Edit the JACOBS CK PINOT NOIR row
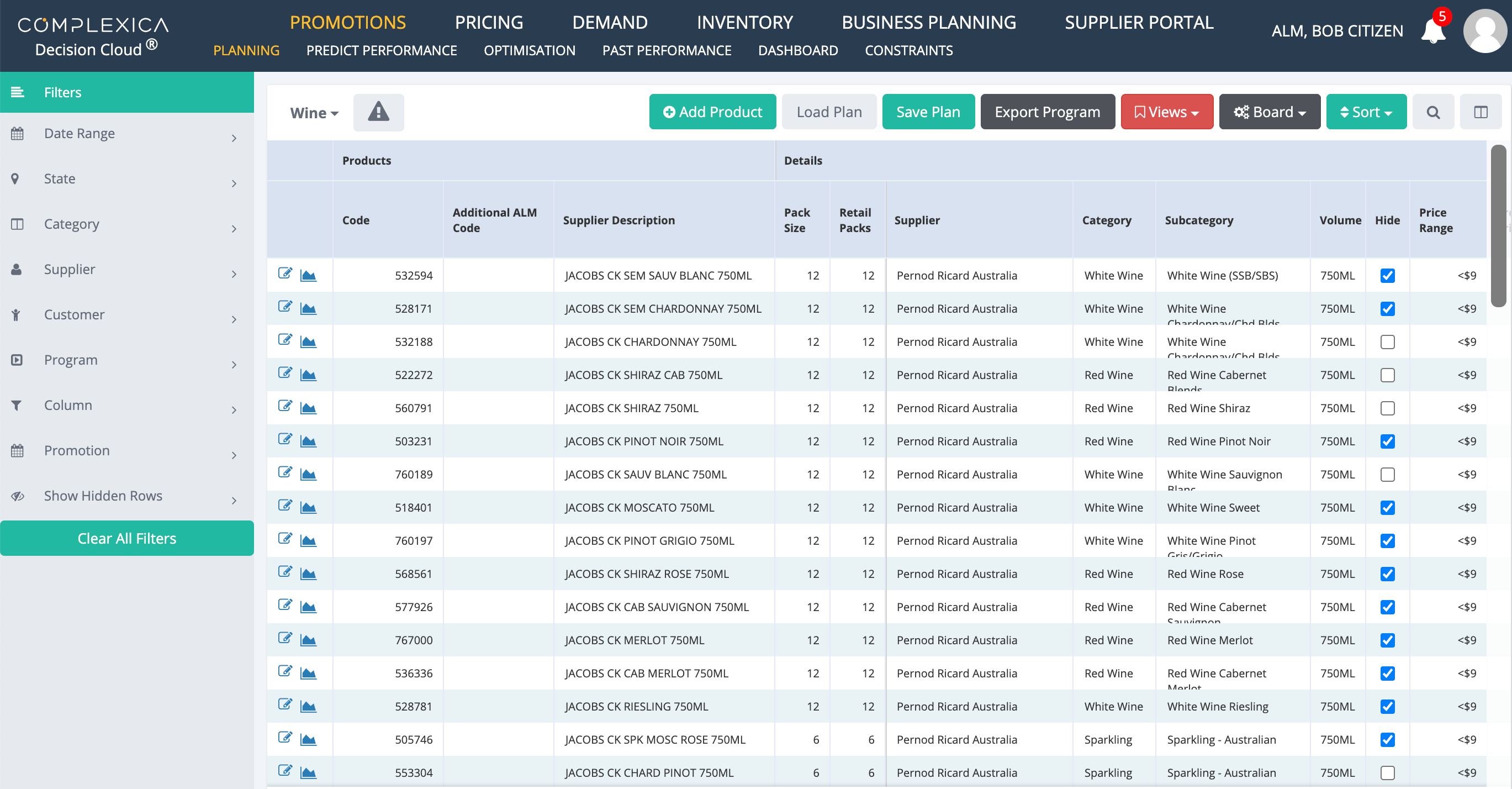1512x789 pixels. point(286,439)
